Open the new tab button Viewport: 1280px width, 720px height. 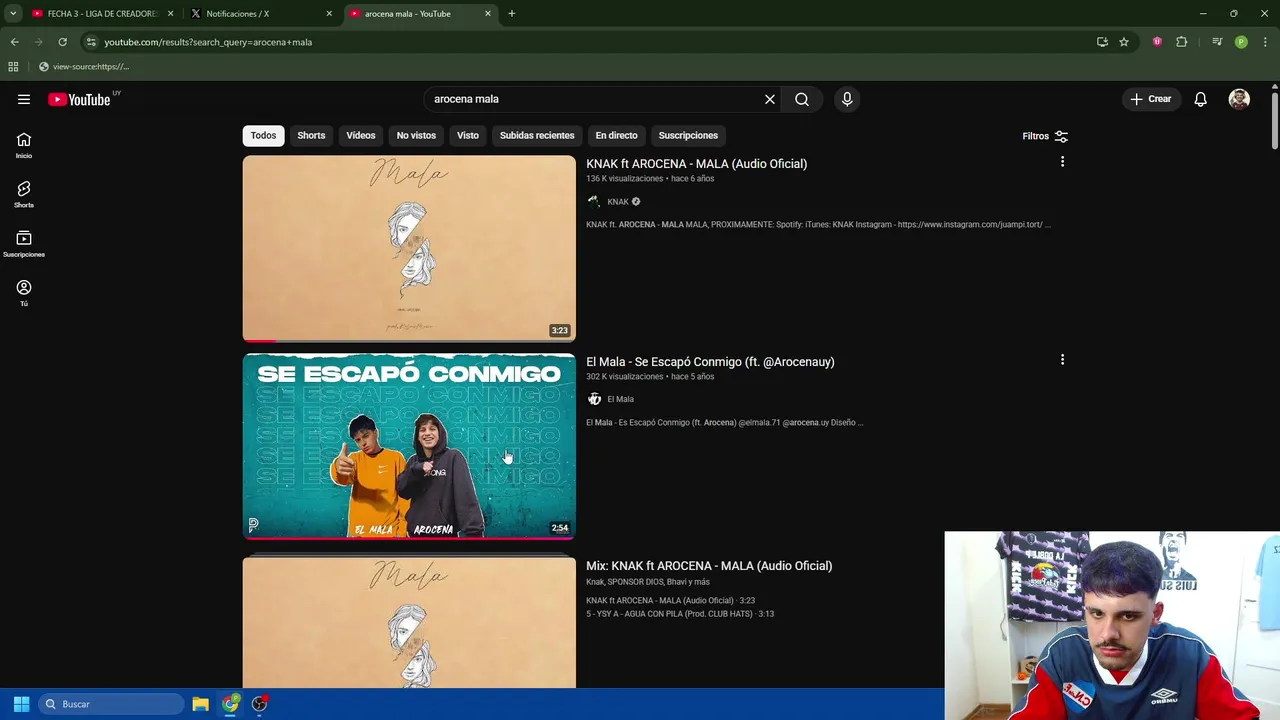pyautogui.click(x=512, y=14)
